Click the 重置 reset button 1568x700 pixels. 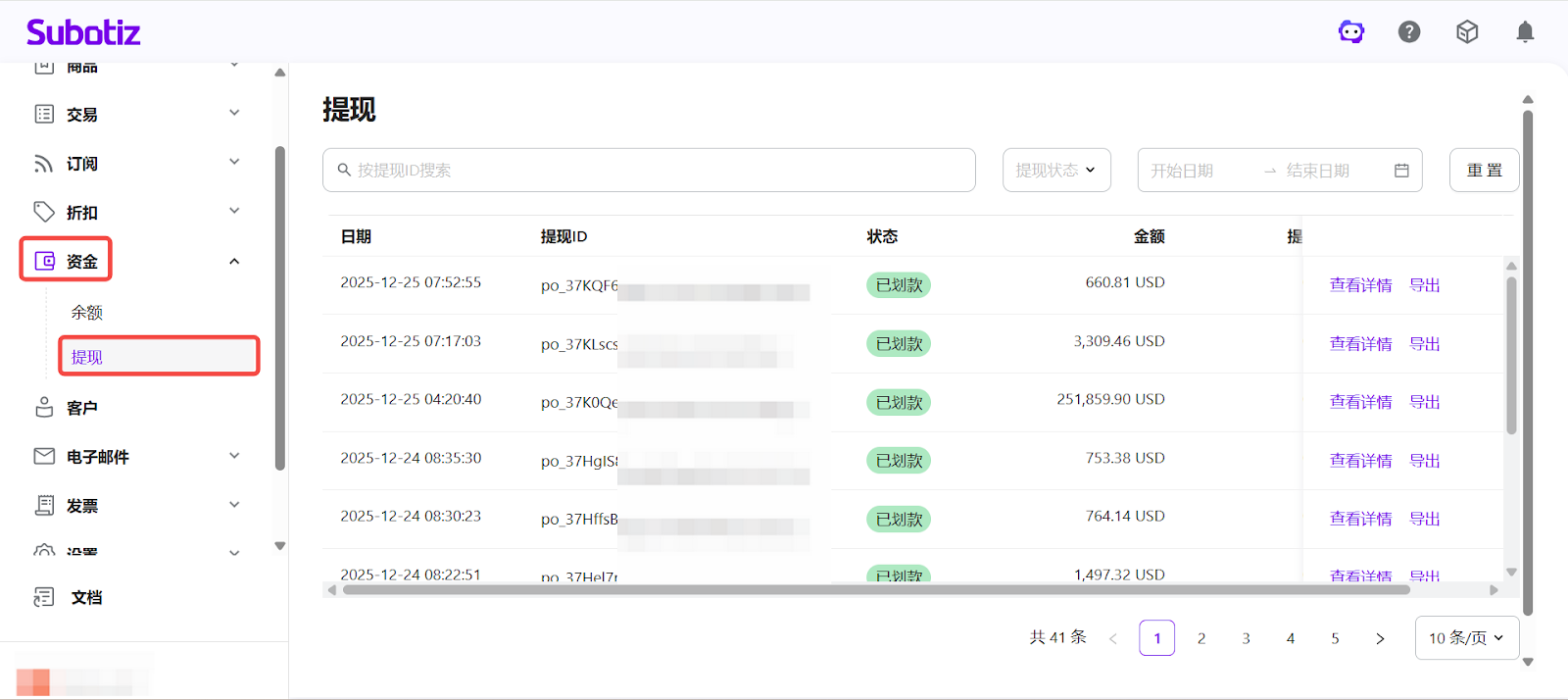pyautogui.click(x=1484, y=171)
